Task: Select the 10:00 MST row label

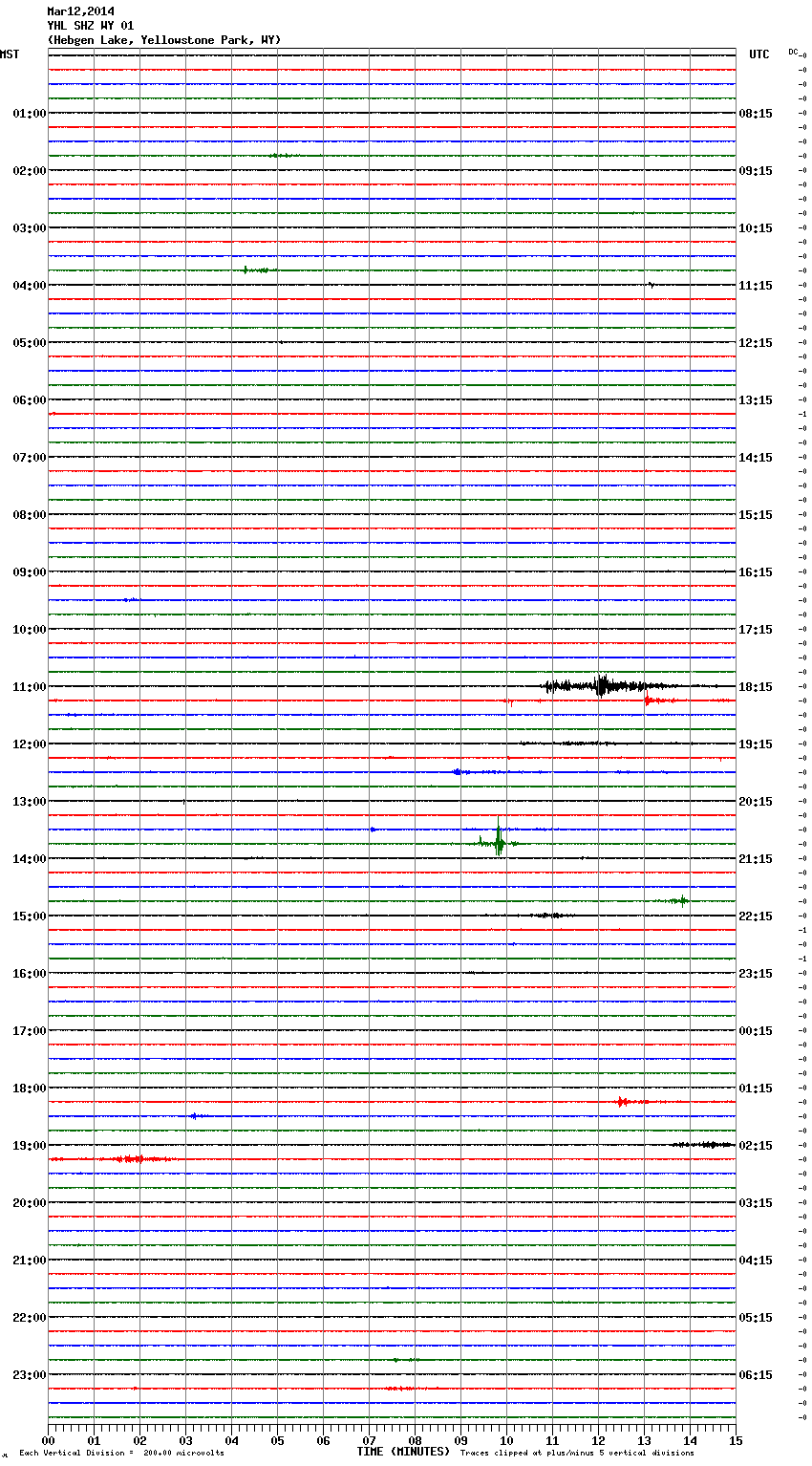Action: pos(30,630)
